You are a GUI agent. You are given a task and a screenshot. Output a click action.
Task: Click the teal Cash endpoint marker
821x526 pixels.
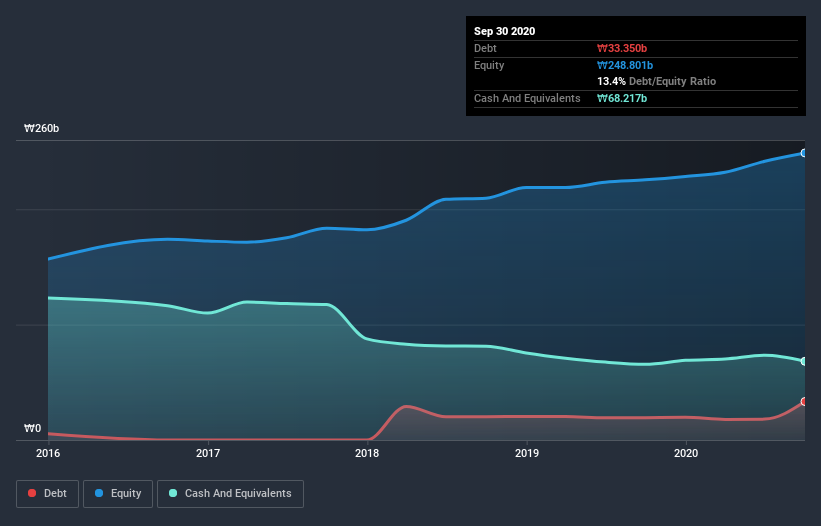pos(804,361)
